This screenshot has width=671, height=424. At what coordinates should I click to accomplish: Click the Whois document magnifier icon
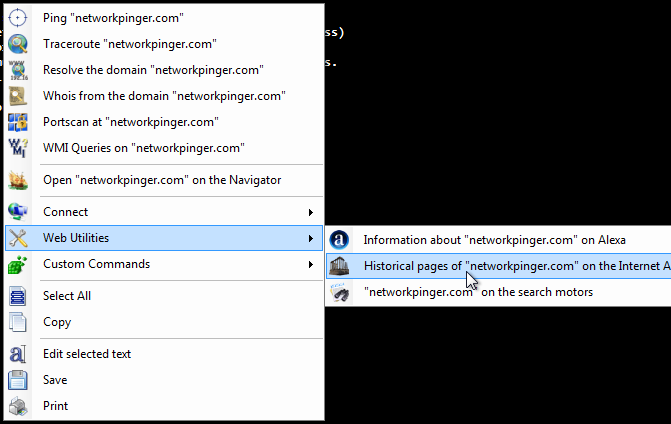(x=18, y=96)
